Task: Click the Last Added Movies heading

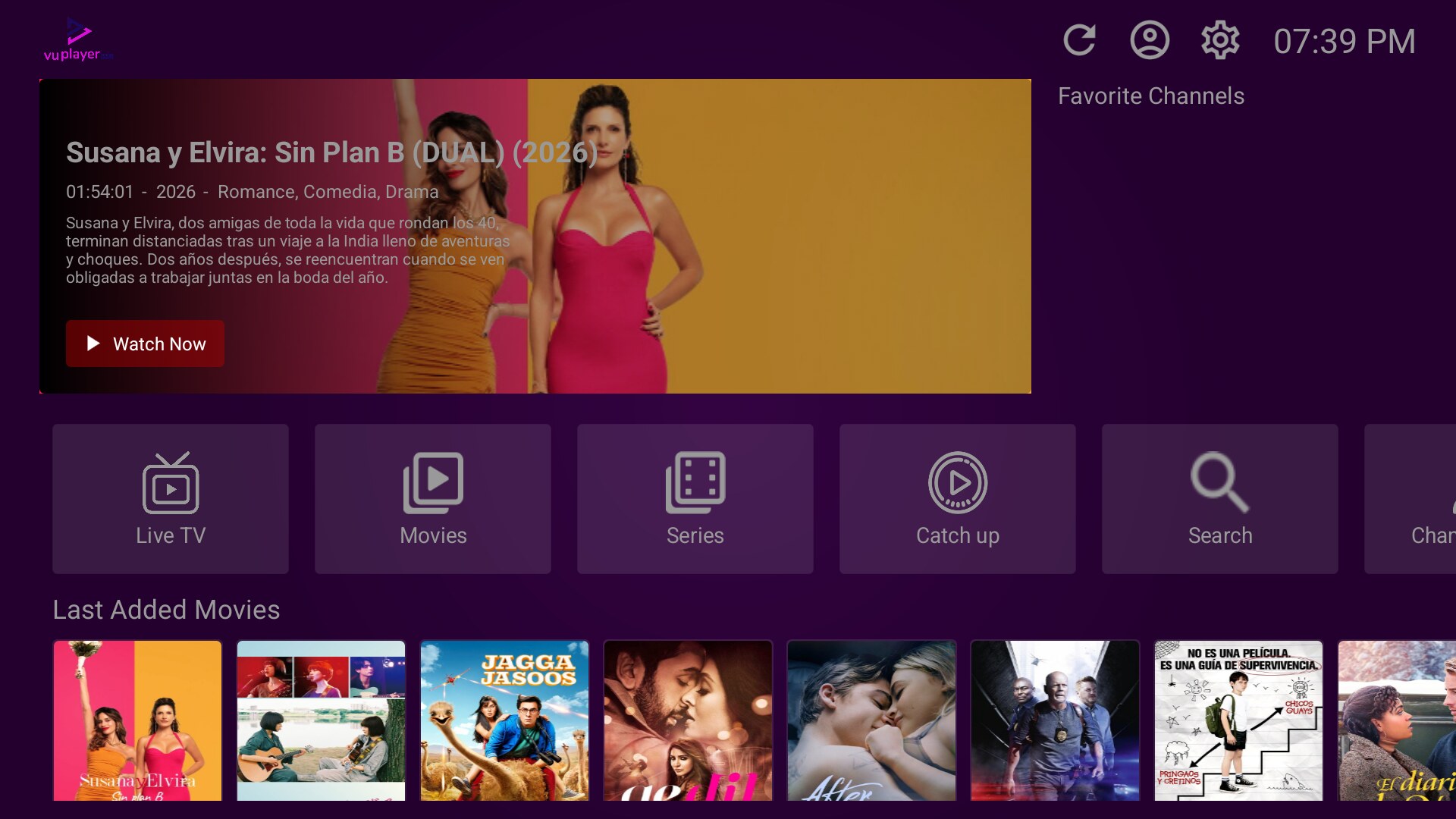Action: tap(166, 610)
